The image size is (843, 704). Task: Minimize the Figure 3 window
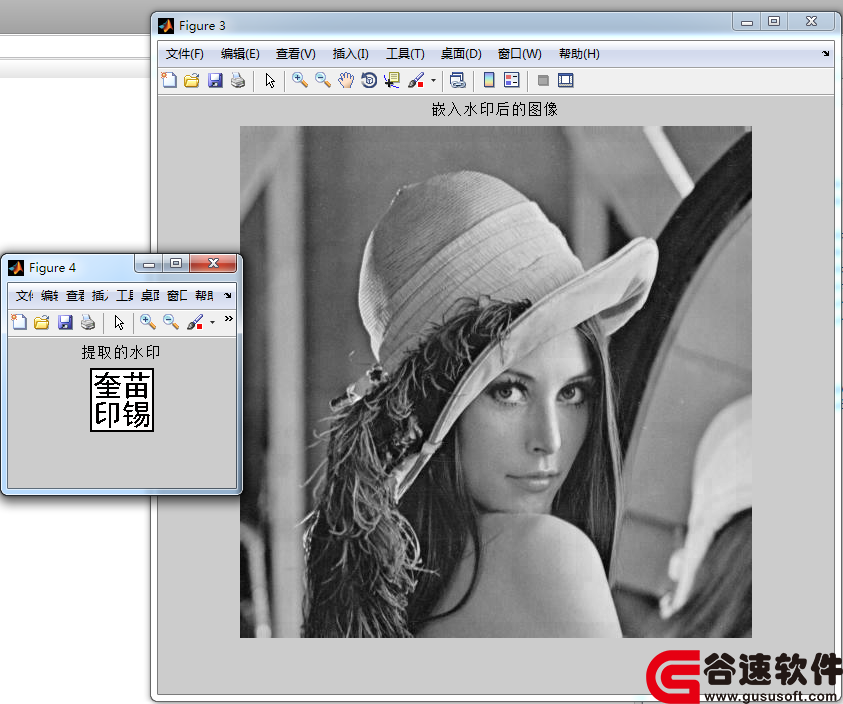tap(747, 22)
